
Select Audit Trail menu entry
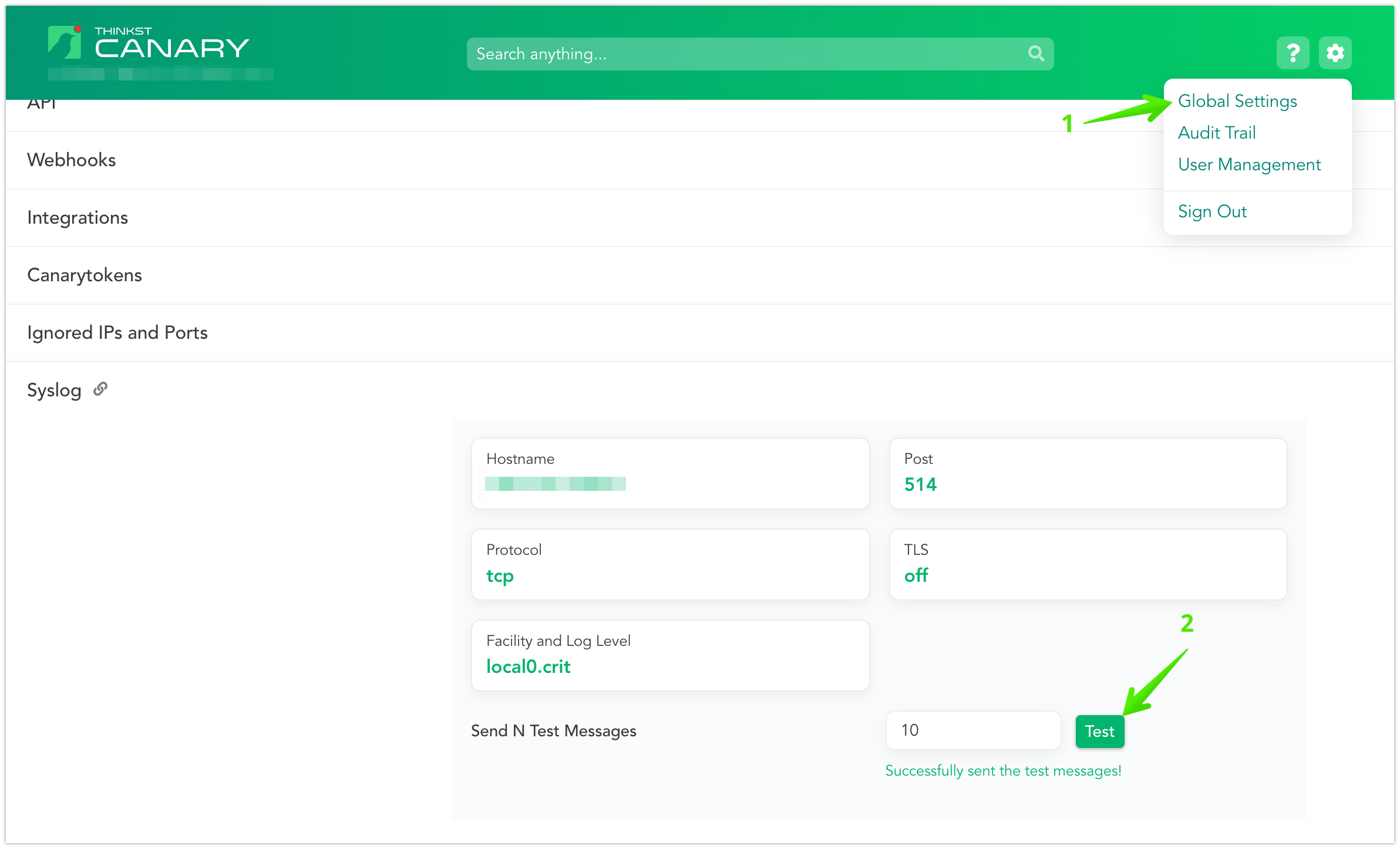point(1217,133)
